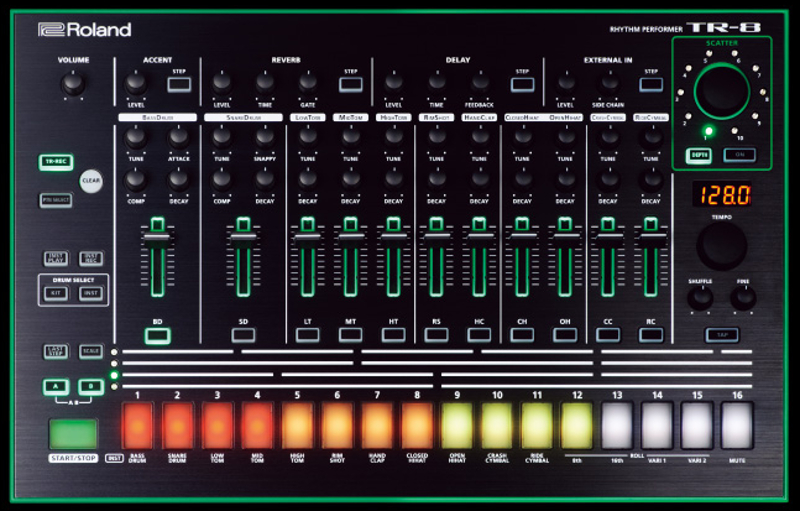Select the CC instrument button

point(608,335)
